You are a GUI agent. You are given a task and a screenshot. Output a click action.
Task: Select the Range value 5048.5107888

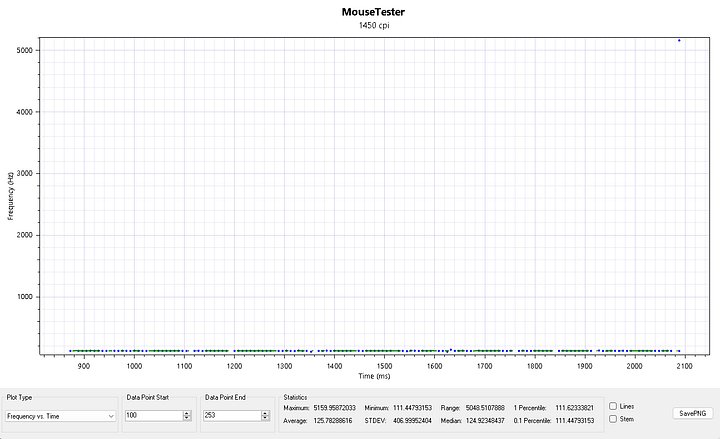tap(485, 408)
